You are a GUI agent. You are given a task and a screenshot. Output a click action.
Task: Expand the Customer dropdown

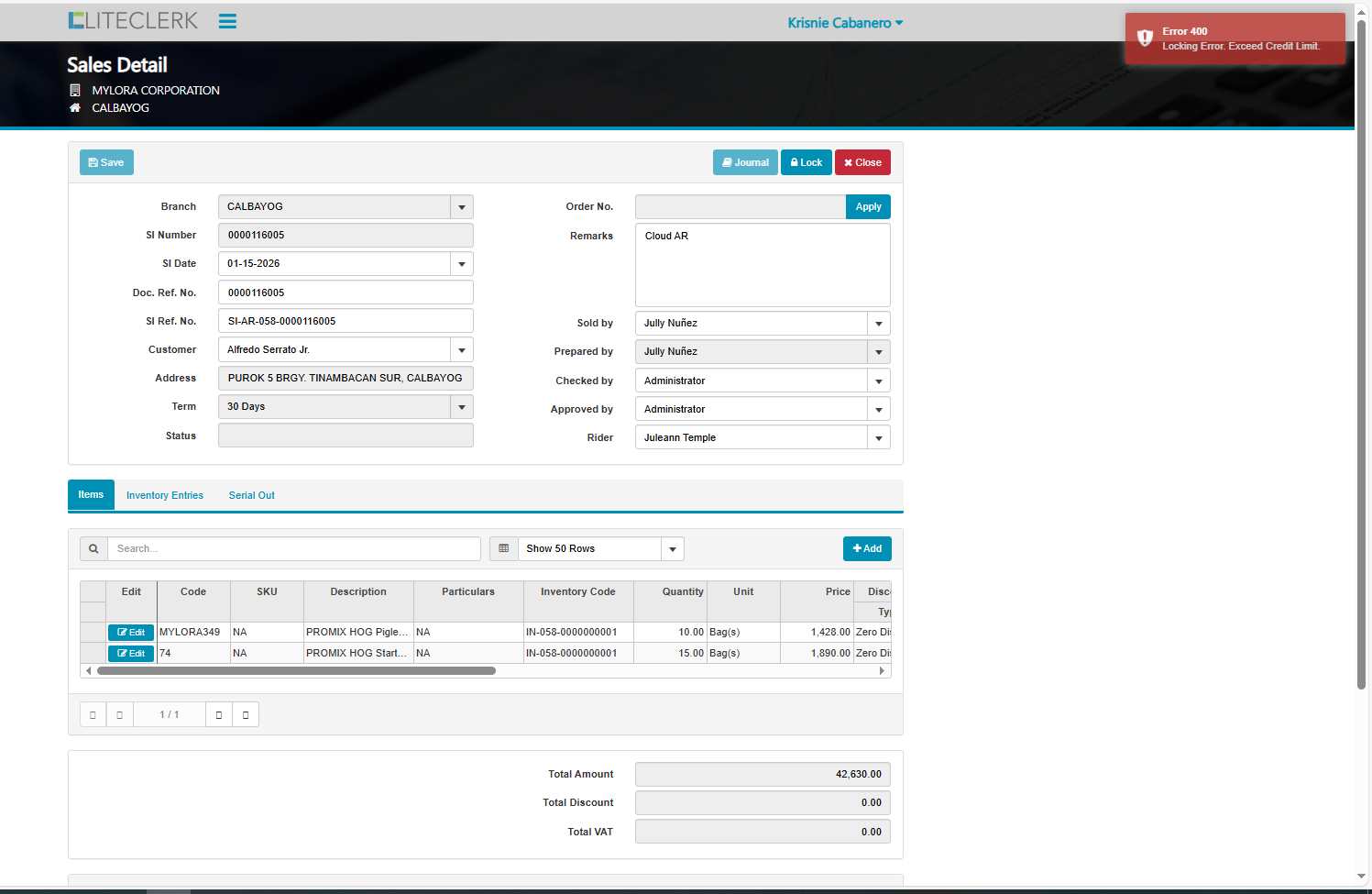click(x=461, y=349)
